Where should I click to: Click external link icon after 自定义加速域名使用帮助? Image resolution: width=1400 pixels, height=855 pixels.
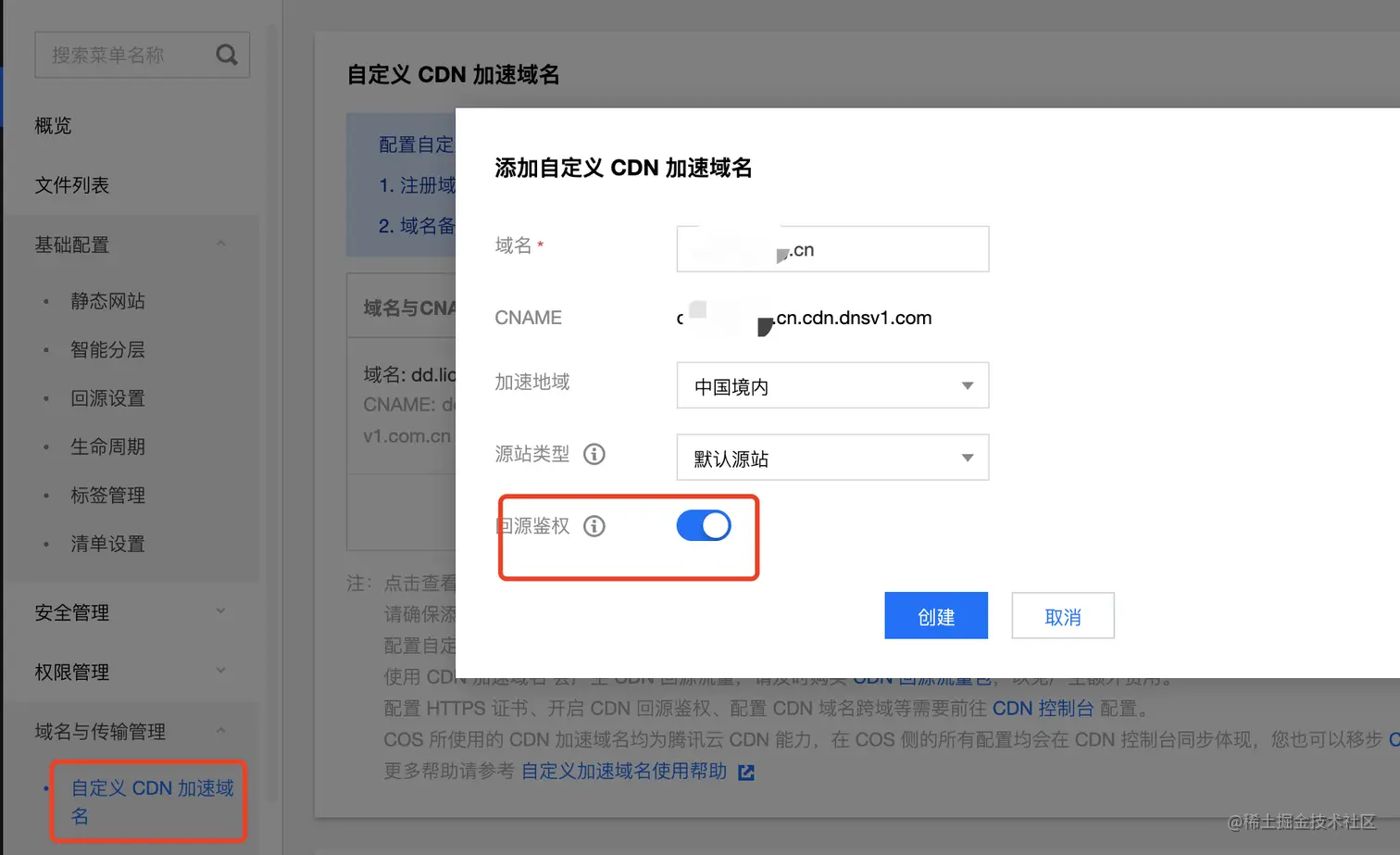pos(746,772)
